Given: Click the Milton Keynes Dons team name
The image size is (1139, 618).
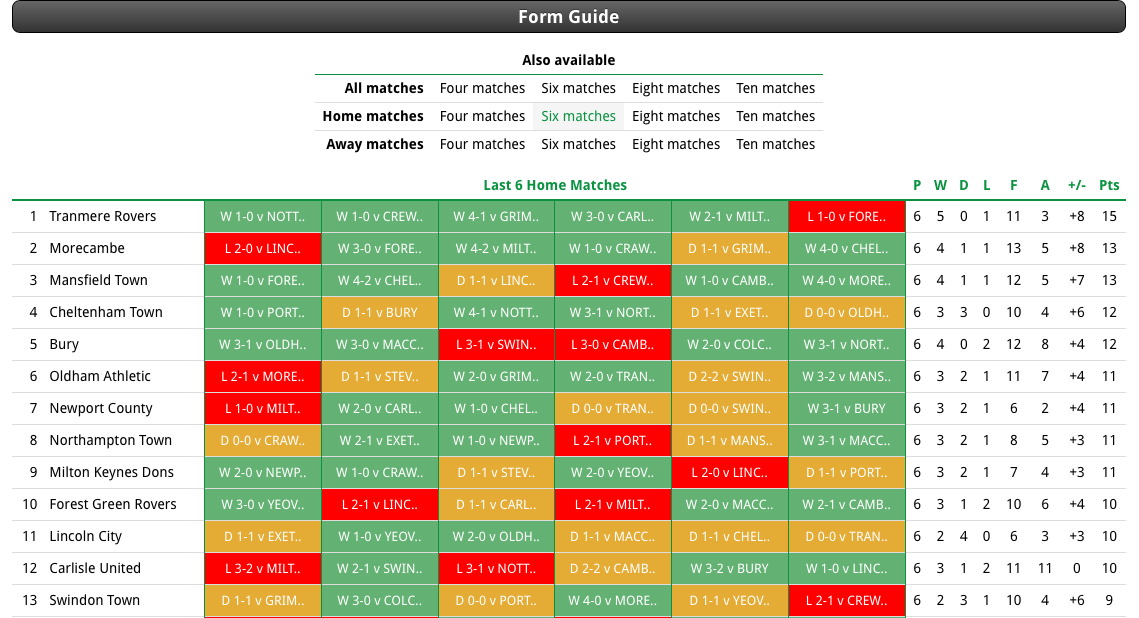Looking at the screenshot, I should click(112, 472).
